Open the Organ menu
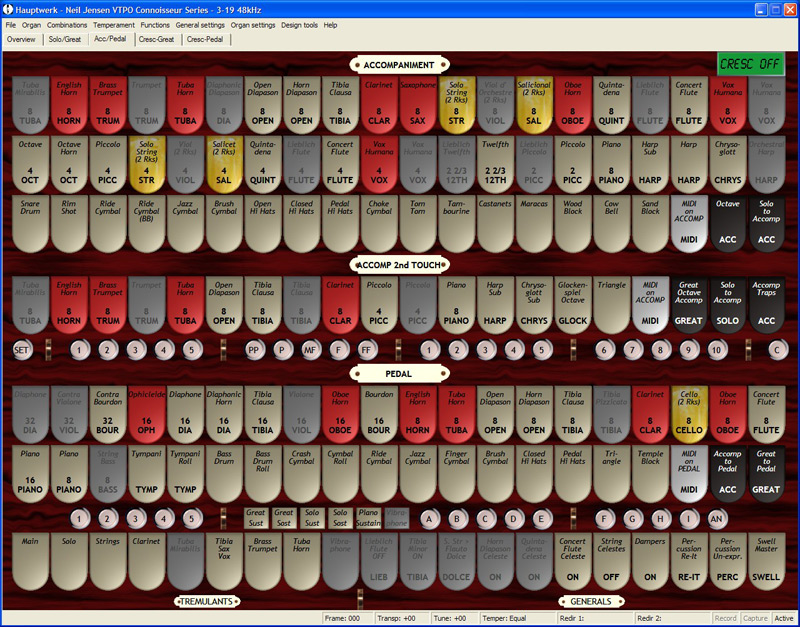Viewport: 800px width, 627px height. [x=32, y=24]
